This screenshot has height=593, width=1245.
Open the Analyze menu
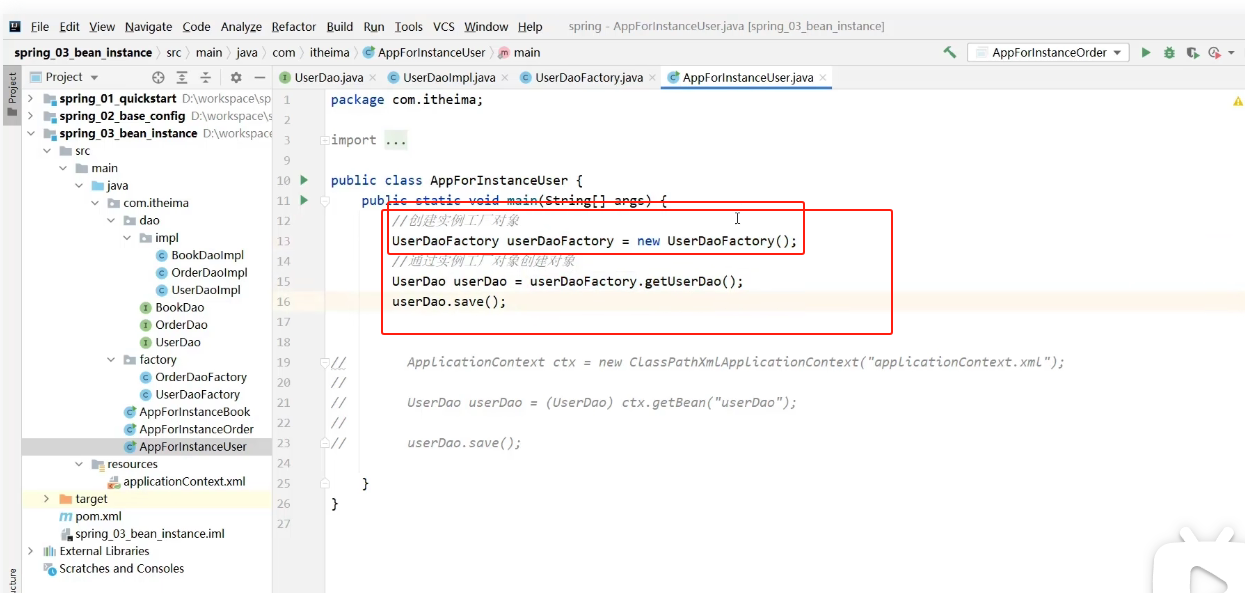pos(241,27)
